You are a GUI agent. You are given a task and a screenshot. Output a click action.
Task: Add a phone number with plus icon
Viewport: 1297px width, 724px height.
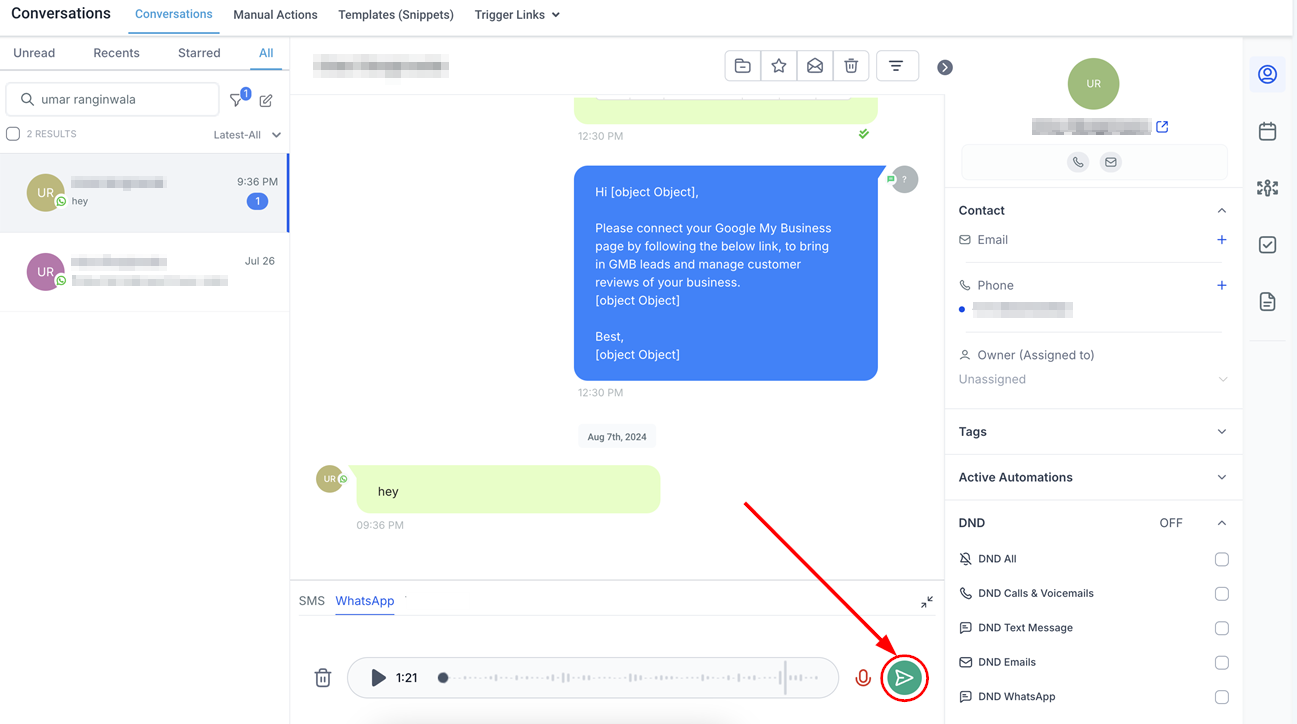pyautogui.click(x=1221, y=285)
